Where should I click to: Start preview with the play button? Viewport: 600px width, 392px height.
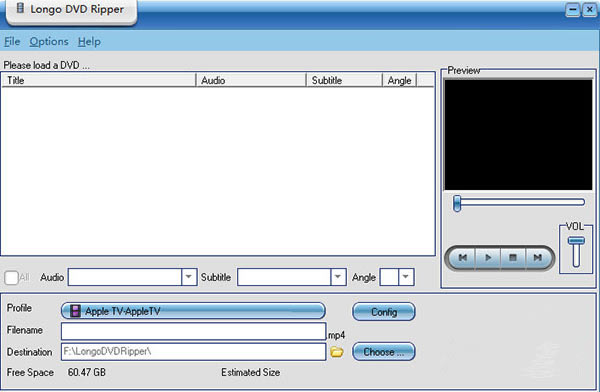pyautogui.click(x=488, y=258)
